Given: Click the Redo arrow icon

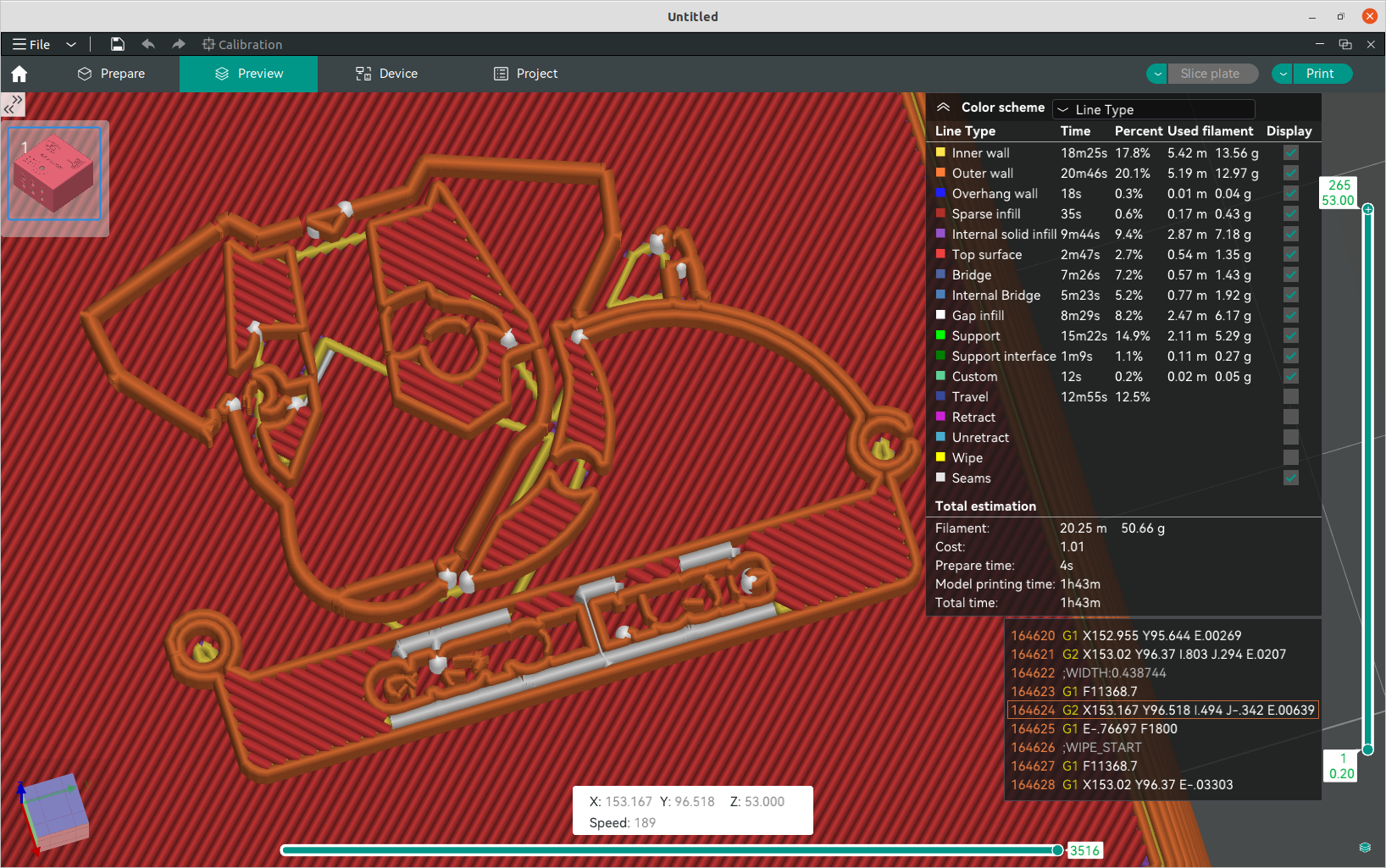Looking at the screenshot, I should point(178,44).
